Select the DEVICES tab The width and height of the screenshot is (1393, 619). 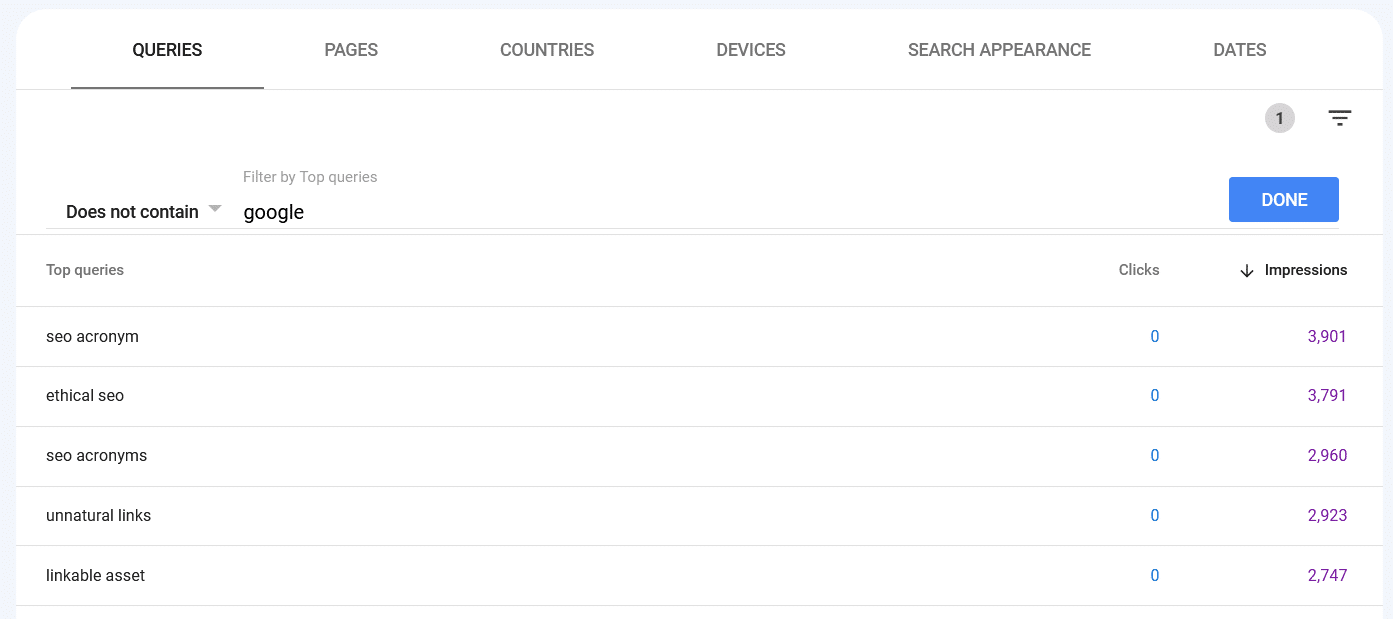tap(751, 49)
